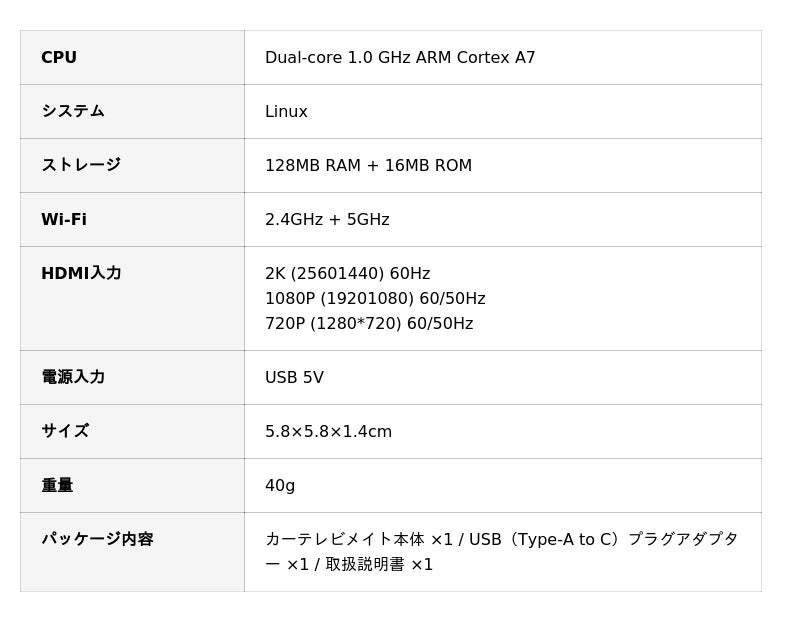Click the 重量 row label

(57, 485)
